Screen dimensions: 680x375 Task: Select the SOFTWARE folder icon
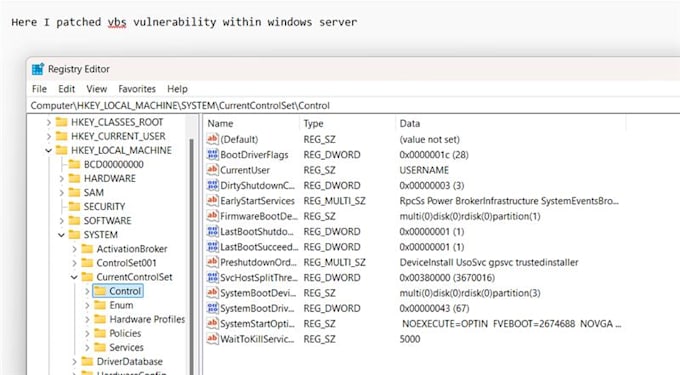pyautogui.click(x=75, y=220)
